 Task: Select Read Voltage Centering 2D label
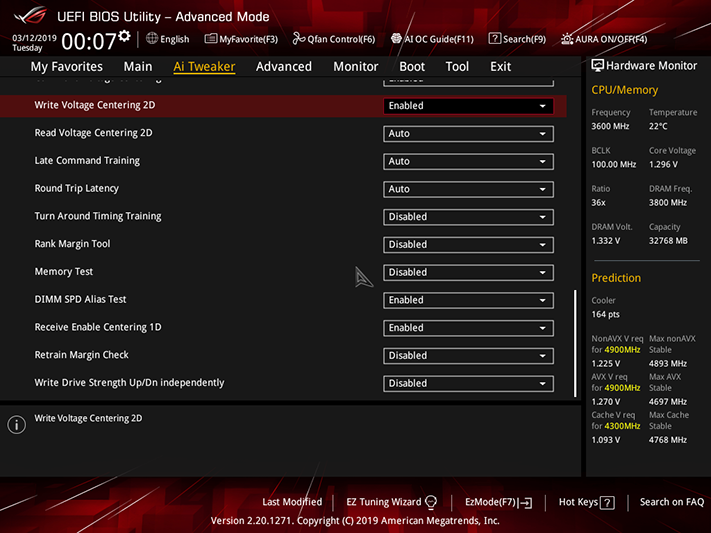[93, 132]
